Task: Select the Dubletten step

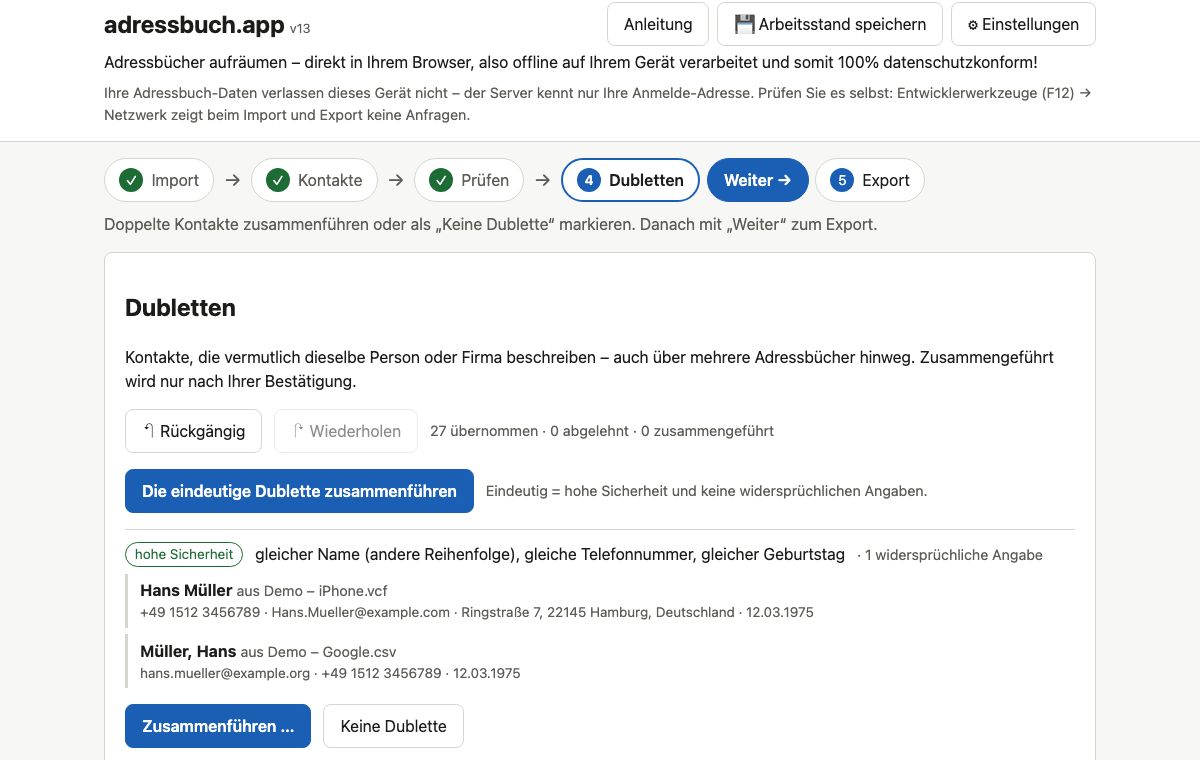Action: (x=631, y=180)
